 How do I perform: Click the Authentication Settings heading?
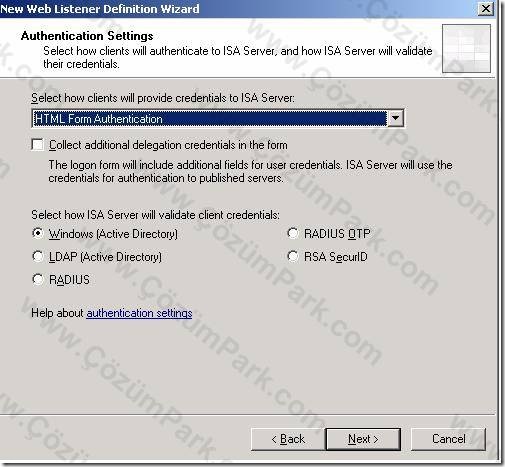(87, 36)
